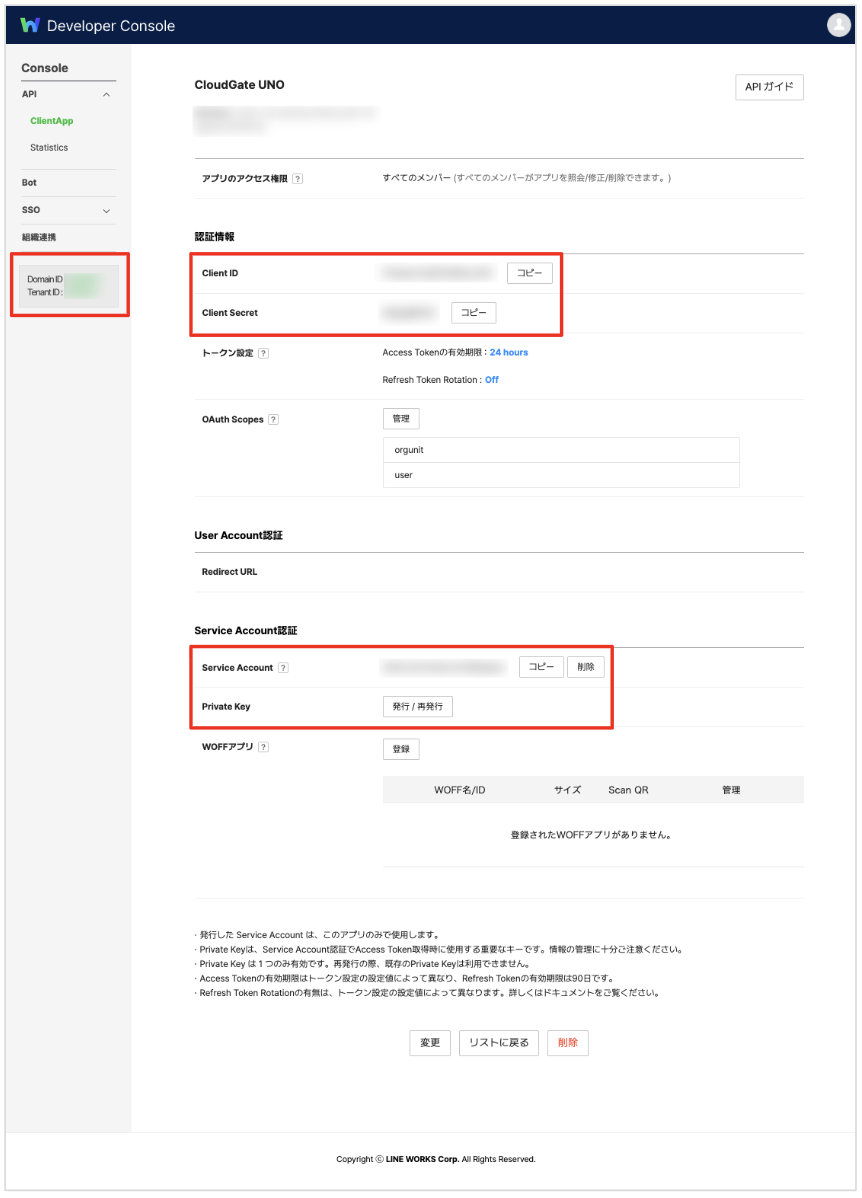Open the SSO menu item
The width and height of the screenshot is (862, 1198).
pyautogui.click(x=31, y=209)
